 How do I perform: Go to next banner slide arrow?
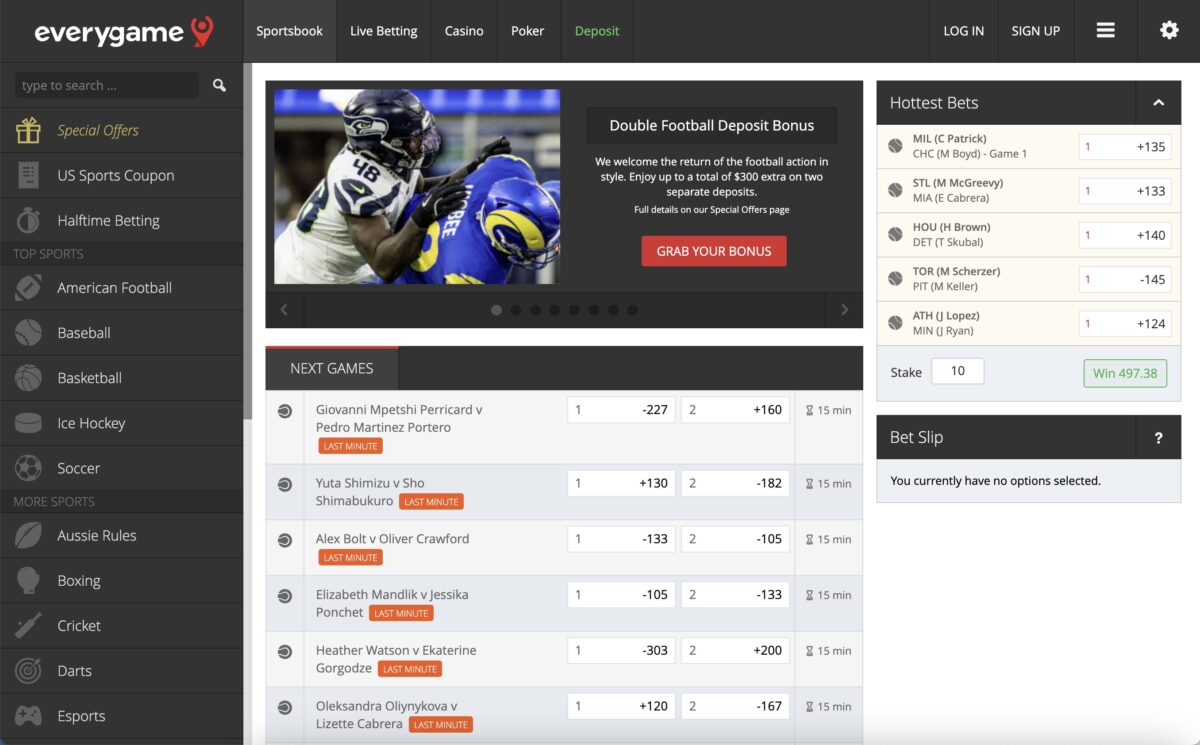pos(844,310)
